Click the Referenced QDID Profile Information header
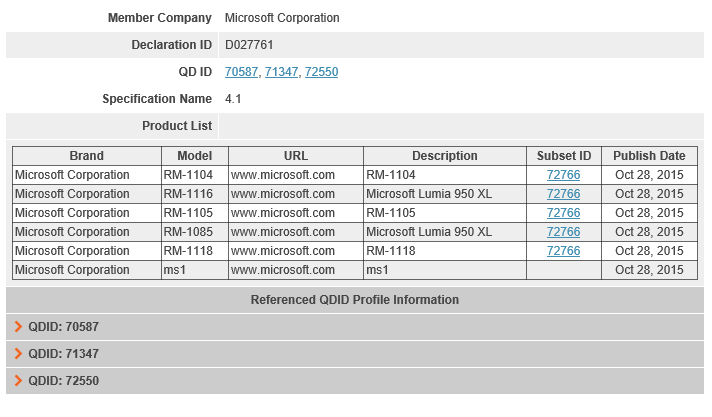Image resolution: width=712 pixels, height=417 pixels. (x=355, y=300)
